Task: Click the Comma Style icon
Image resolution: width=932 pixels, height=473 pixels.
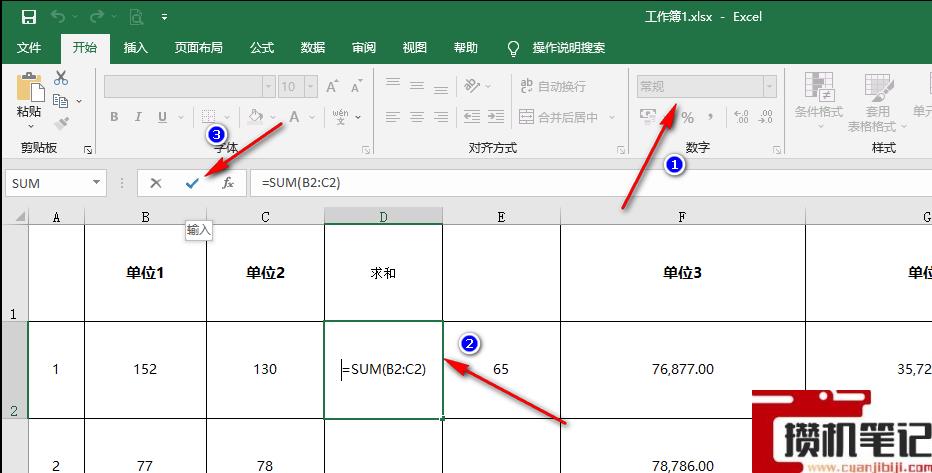Action: pos(711,117)
